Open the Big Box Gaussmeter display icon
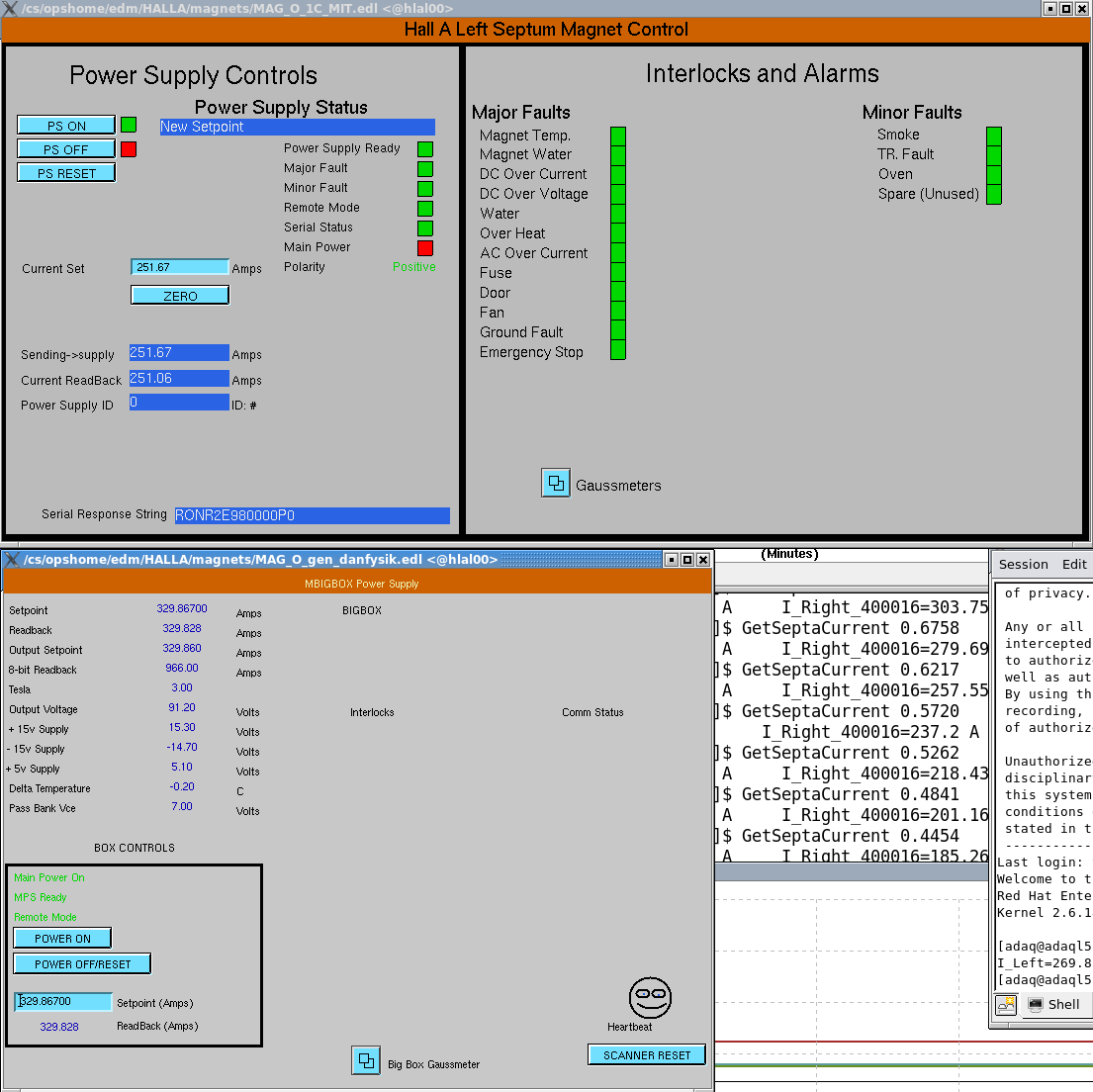Viewport: 1093px width, 1092px height. click(x=366, y=1060)
